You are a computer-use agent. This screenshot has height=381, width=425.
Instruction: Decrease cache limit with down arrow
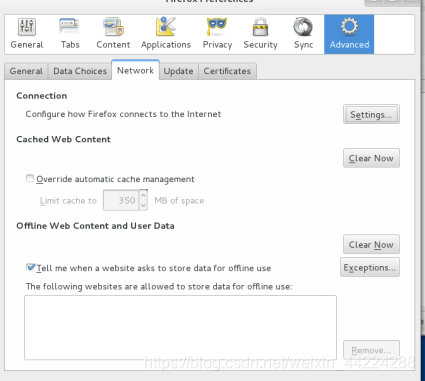(x=143, y=205)
